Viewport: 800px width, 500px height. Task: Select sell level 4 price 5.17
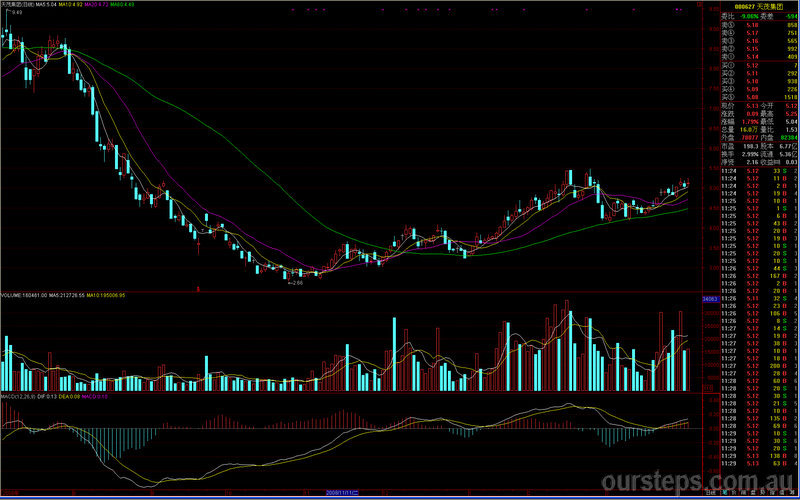click(x=752, y=33)
